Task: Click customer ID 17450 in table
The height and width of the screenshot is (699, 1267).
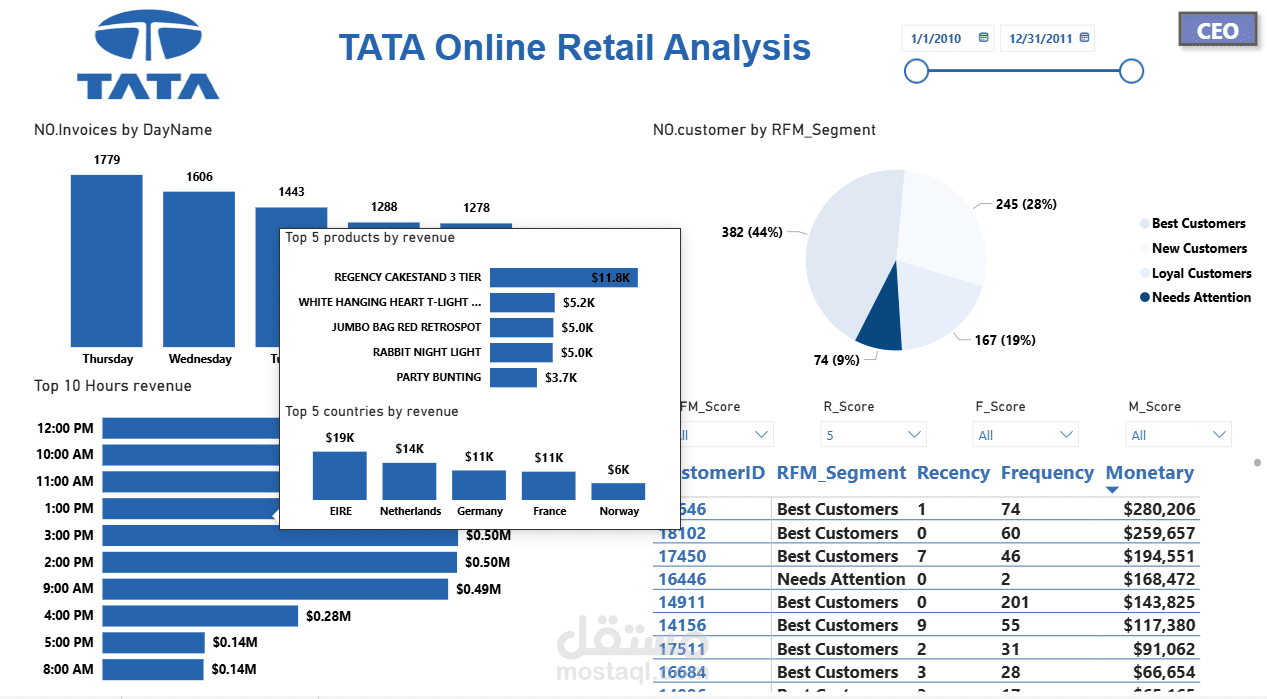Action: pos(682,556)
